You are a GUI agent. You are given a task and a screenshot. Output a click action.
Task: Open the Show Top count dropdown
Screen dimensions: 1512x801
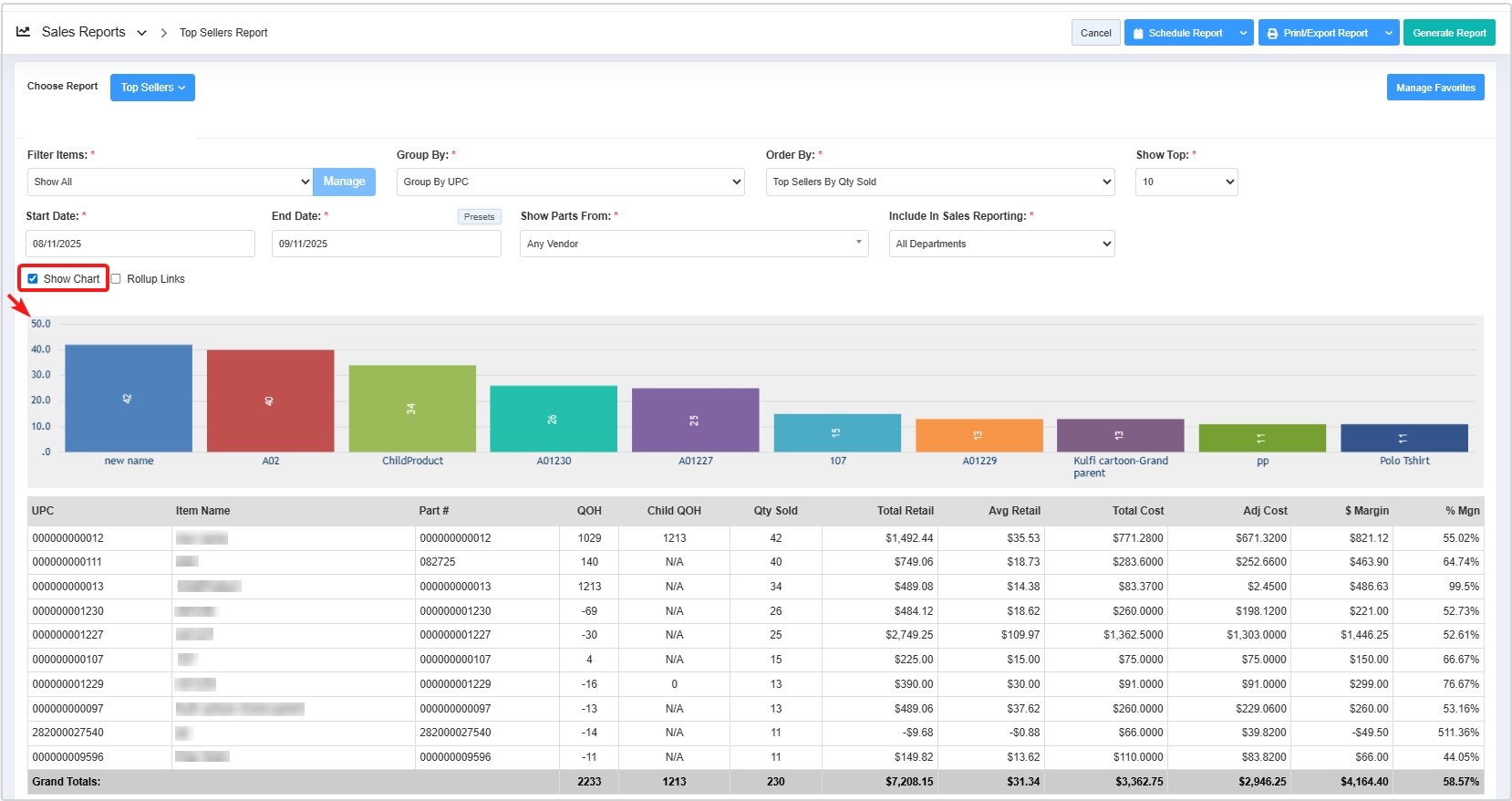point(1186,182)
